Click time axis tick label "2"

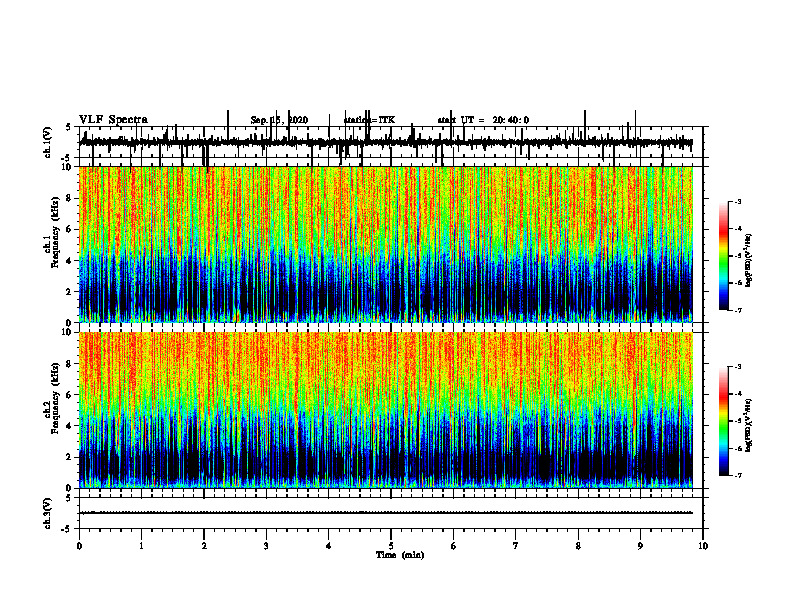tap(204, 546)
